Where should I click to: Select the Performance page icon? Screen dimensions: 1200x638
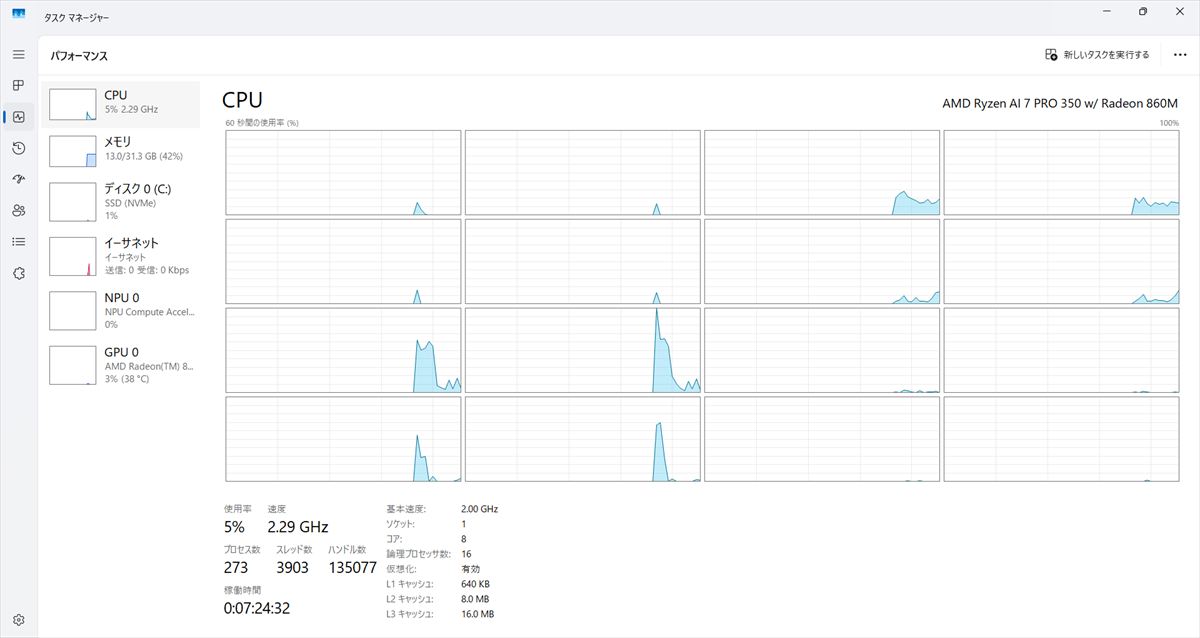(x=18, y=117)
